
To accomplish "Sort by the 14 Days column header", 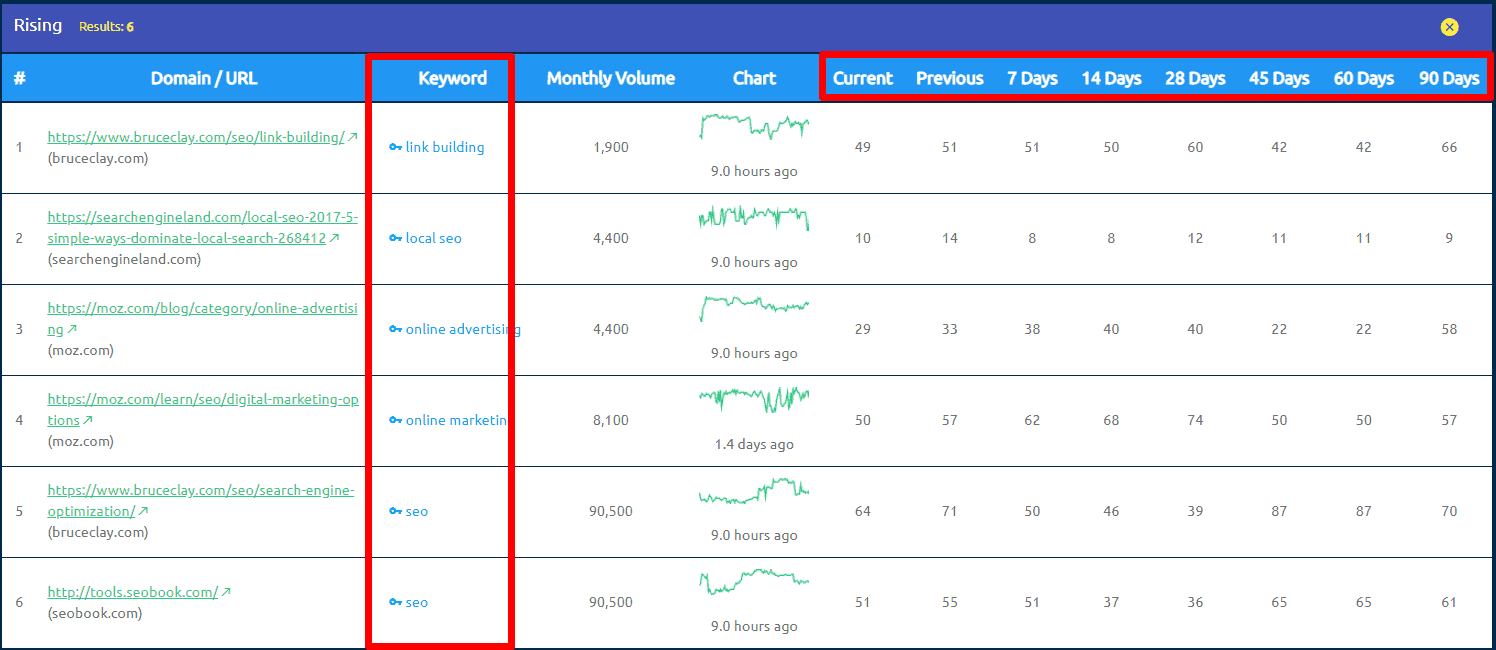I will 1111,78.
